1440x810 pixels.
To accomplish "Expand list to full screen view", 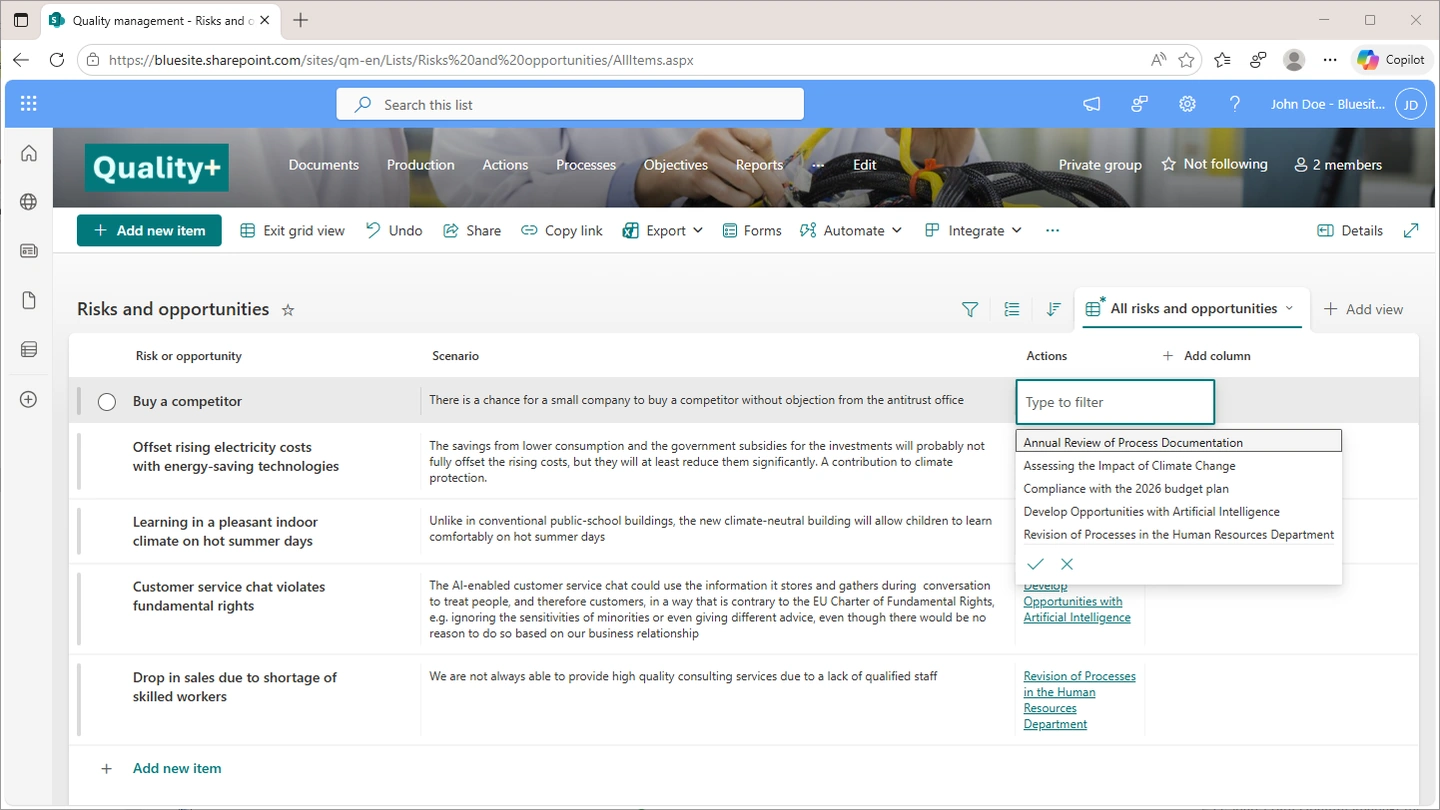I will point(1411,231).
